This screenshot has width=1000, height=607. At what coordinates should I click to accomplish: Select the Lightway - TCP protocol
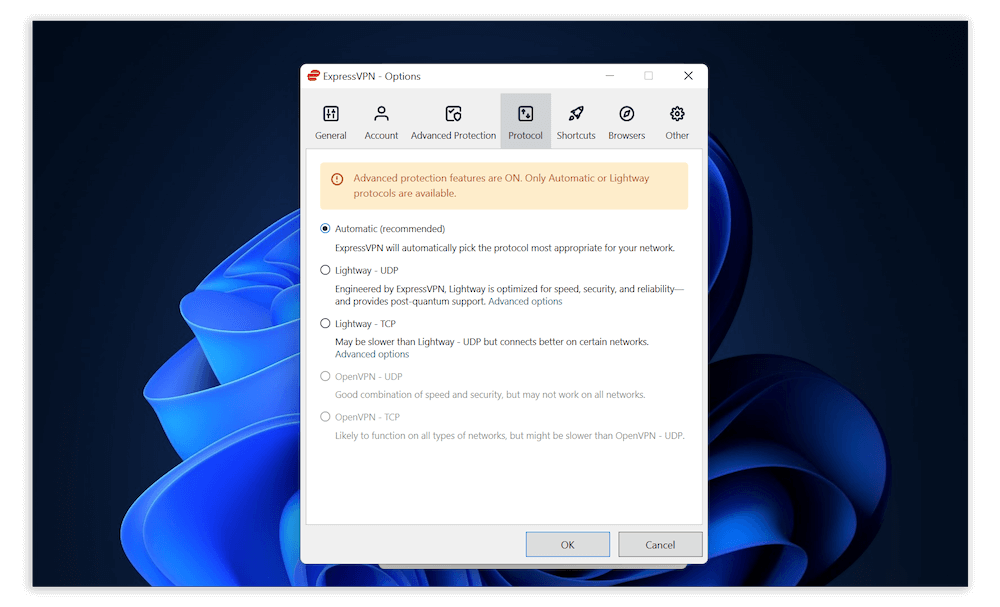click(x=325, y=323)
